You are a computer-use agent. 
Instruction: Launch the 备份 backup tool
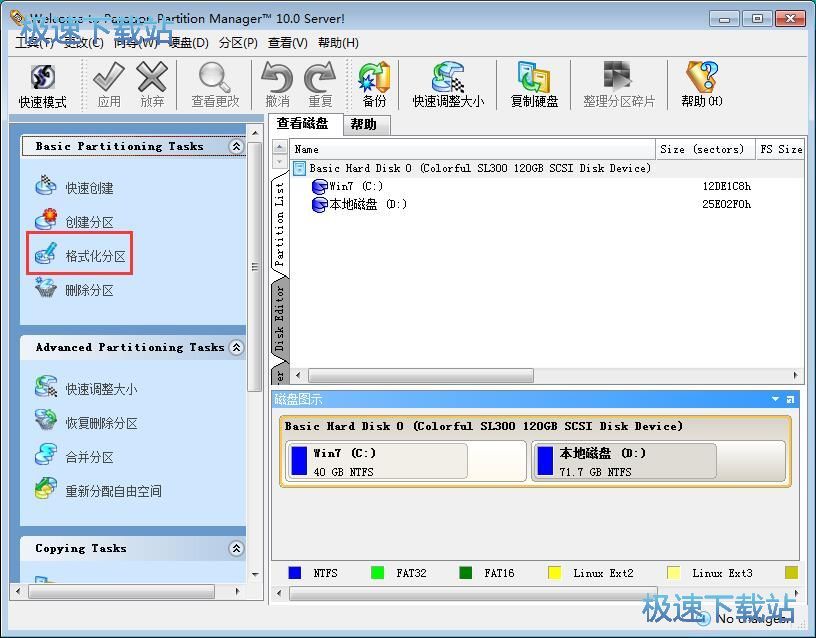pos(374,85)
